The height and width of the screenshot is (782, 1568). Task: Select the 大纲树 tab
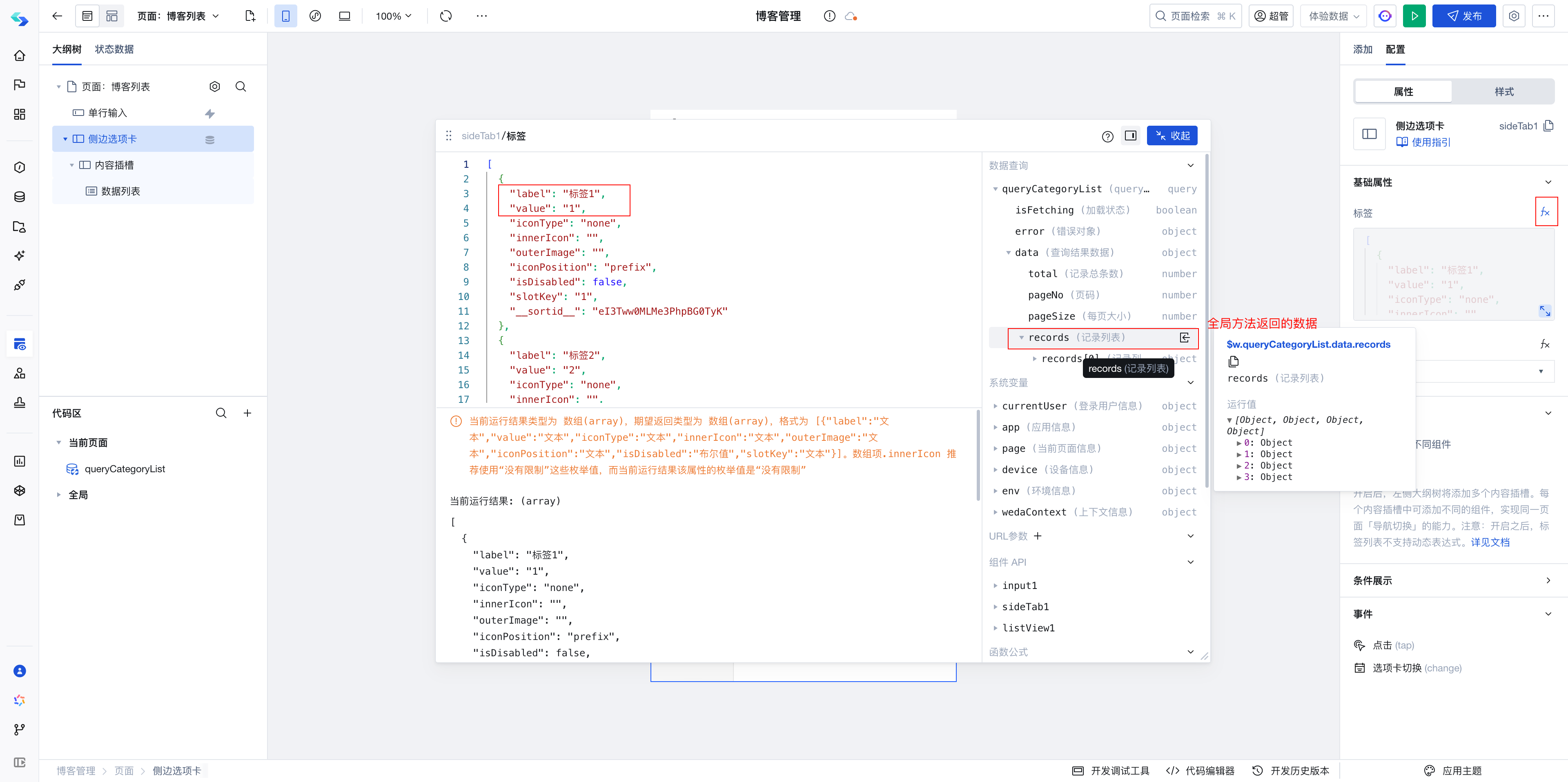[66, 49]
